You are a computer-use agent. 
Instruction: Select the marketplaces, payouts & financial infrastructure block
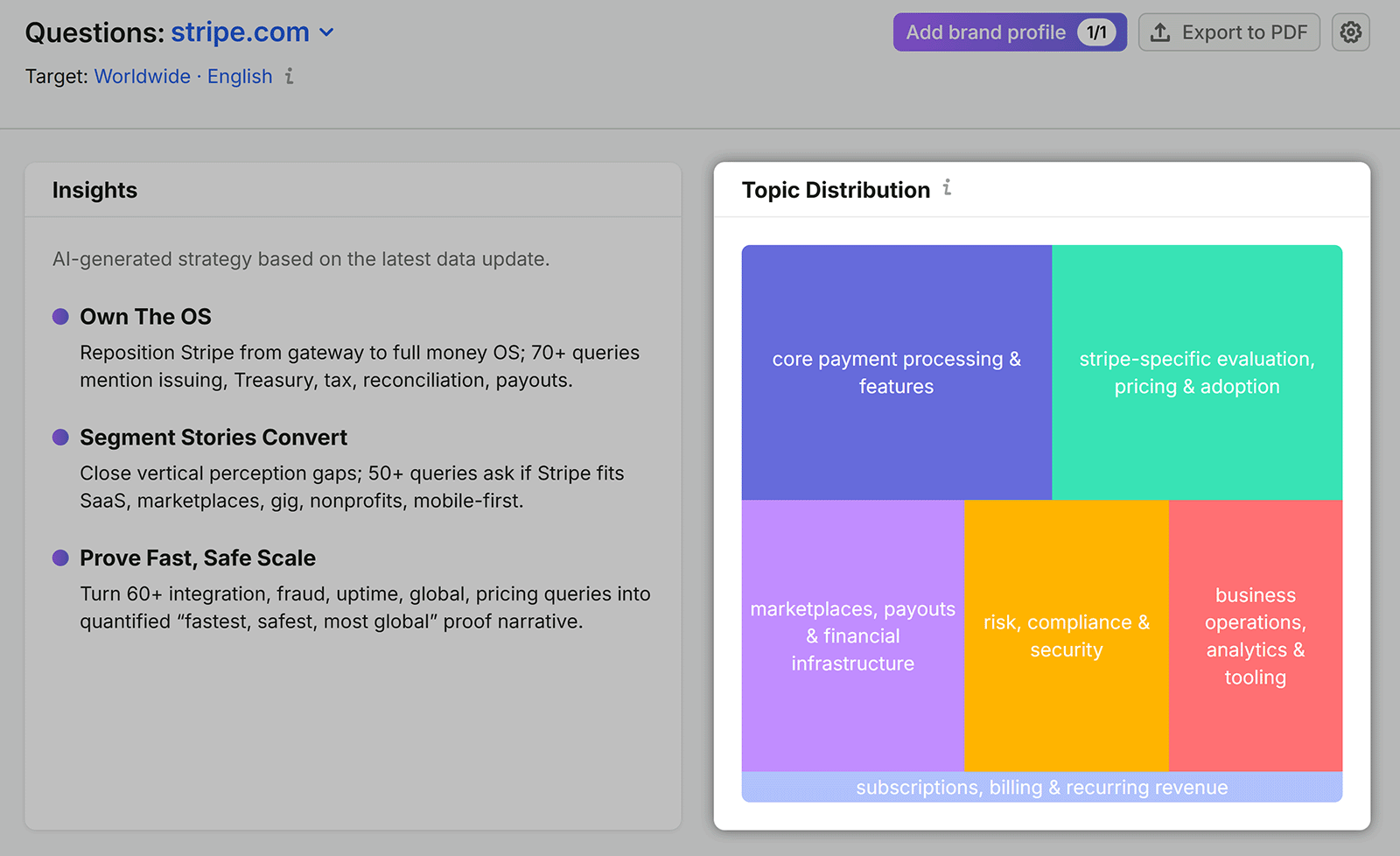[x=853, y=636]
